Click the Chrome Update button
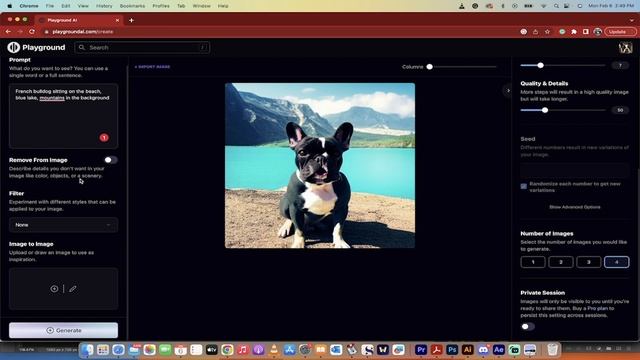The height and width of the screenshot is (360, 640). [x=620, y=31]
